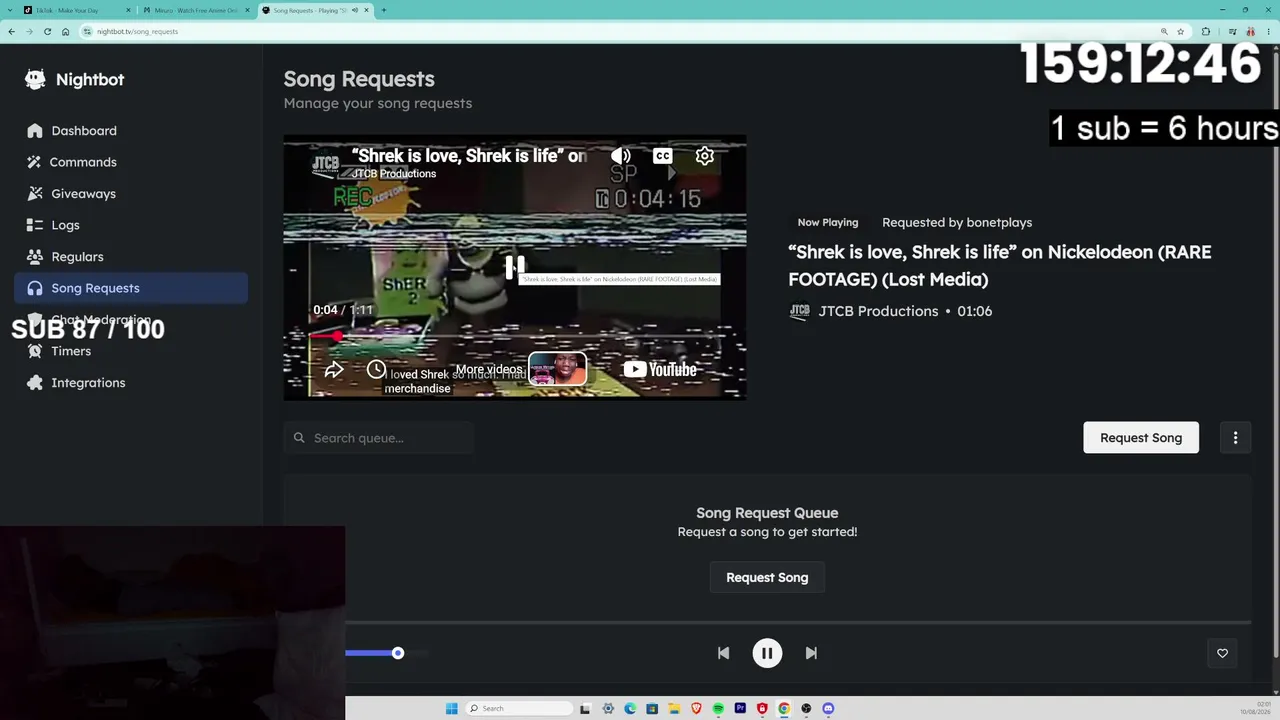The image size is (1280, 720).
Task: Pause playback with the bottom bar button
Action: coord(767,653)
